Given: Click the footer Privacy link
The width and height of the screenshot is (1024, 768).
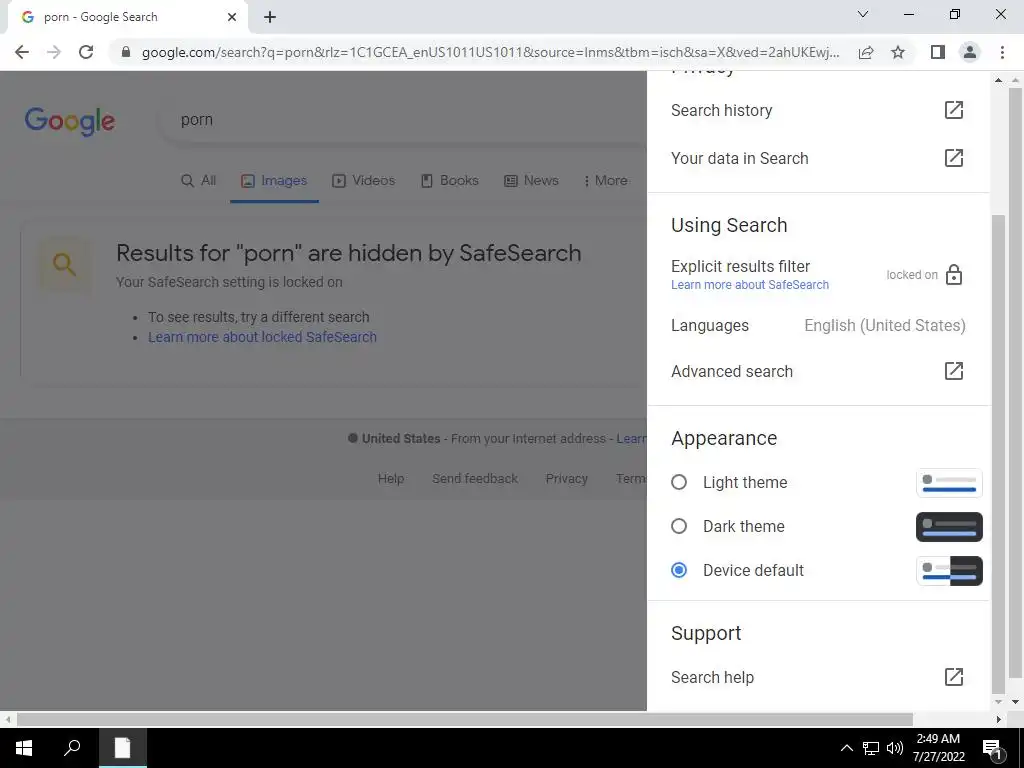Looking at the screenshot, I should (x=567, y=479).
